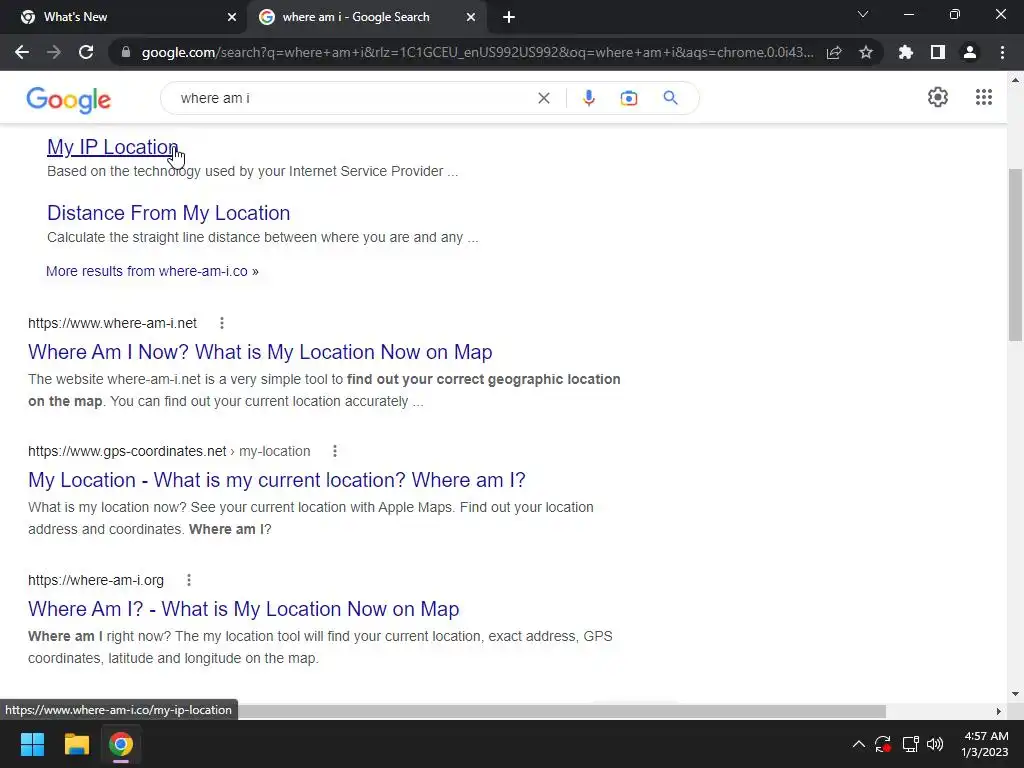
Task: Click the https://www.where-am-i.net URL text
Action: pos(112,323)
